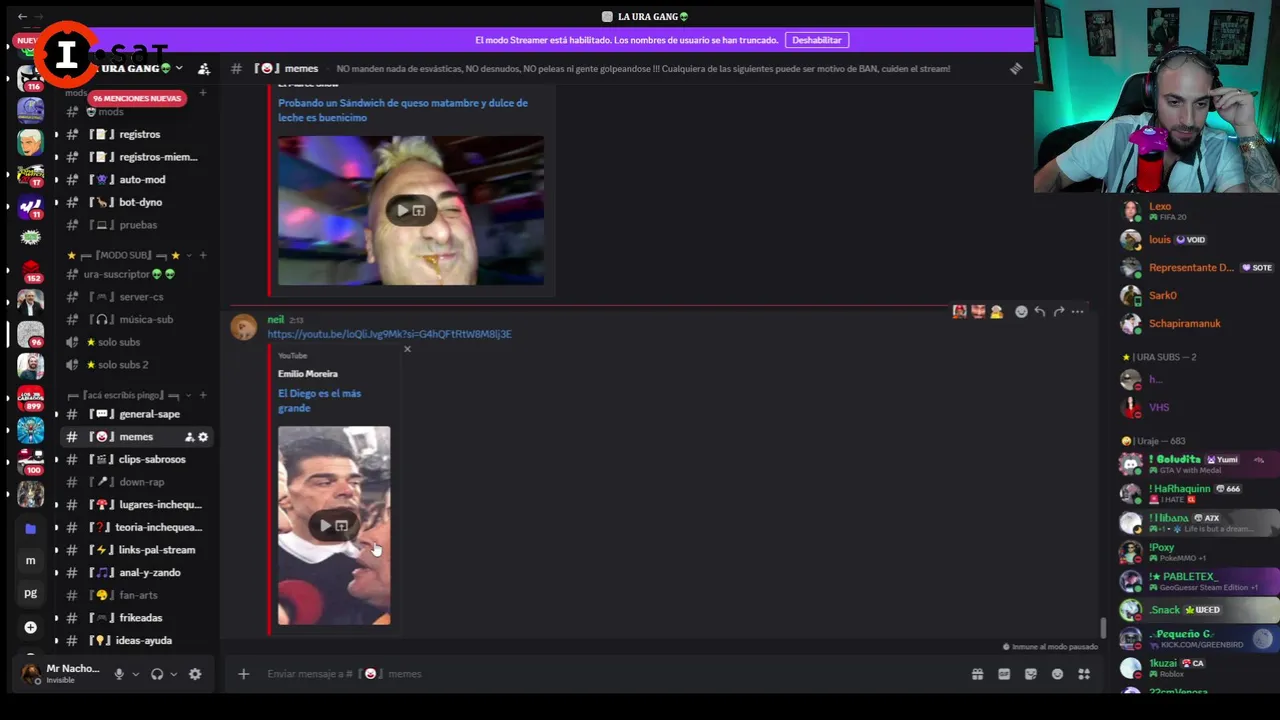Image resolution: width=1280 pixels, height=720 pixels.
Task: Click Deshabilitar in the streamer mode banner
Action: point(817,40)
